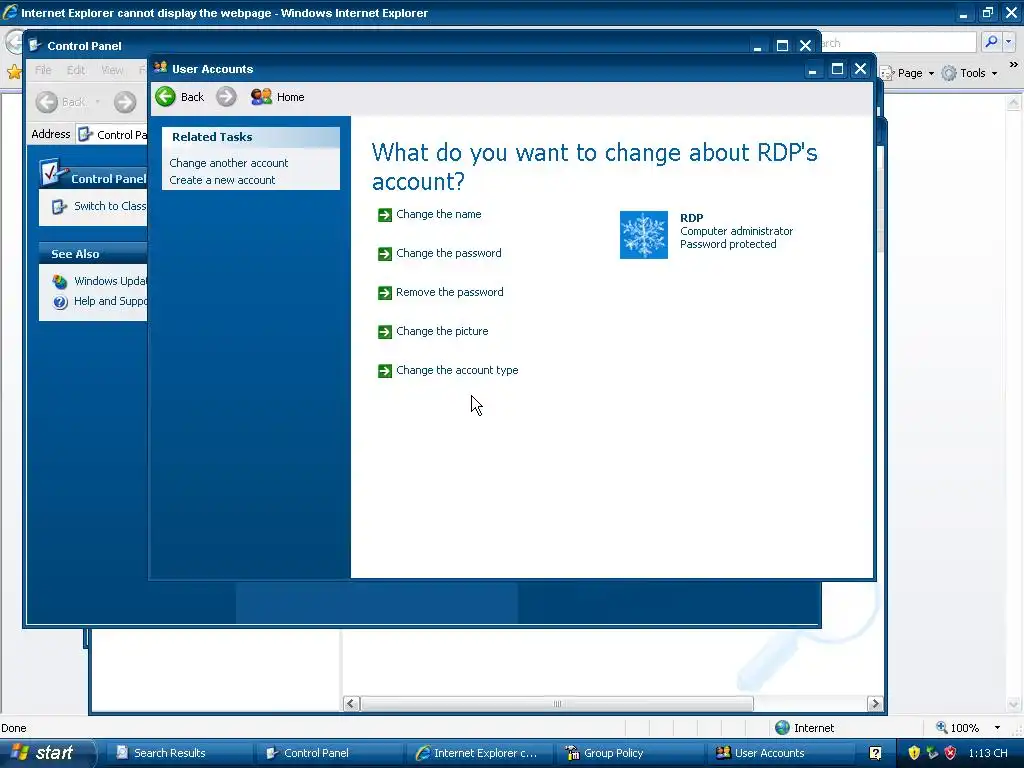Open Change the account type link
The image size is (1024, 768).
pyautogui.click(x=457, y=370)
